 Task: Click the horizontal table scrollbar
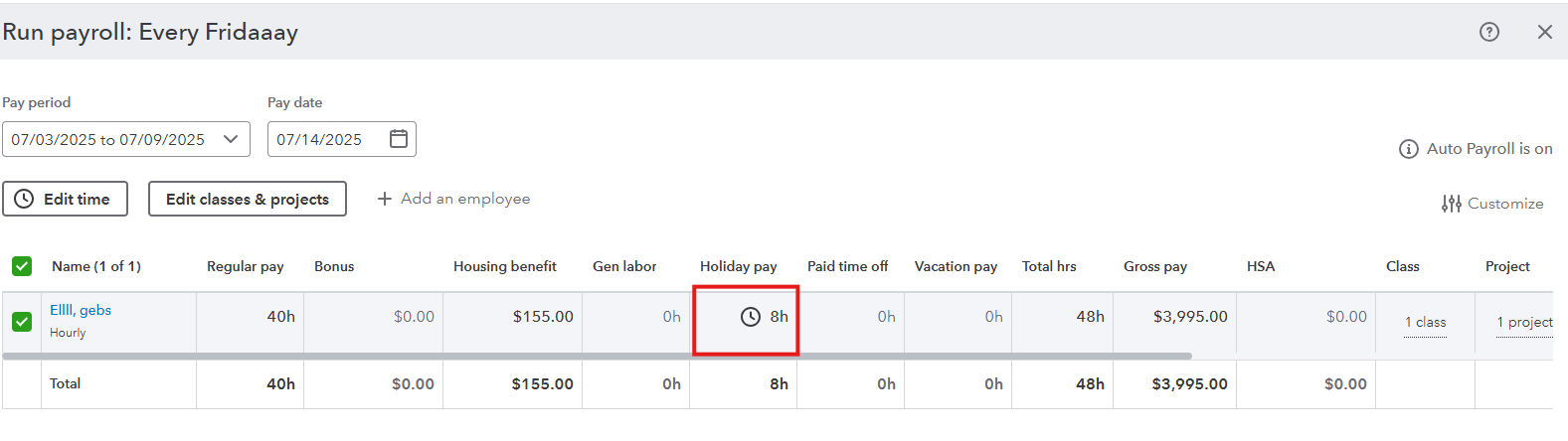pos(597,356)
